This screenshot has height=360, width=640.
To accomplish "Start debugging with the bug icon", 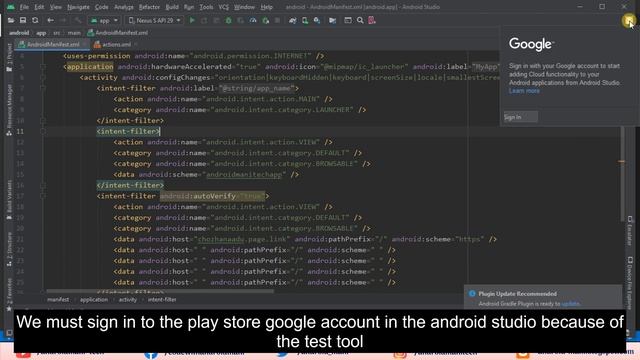I will pyautogui.click(x=229, y=20).
